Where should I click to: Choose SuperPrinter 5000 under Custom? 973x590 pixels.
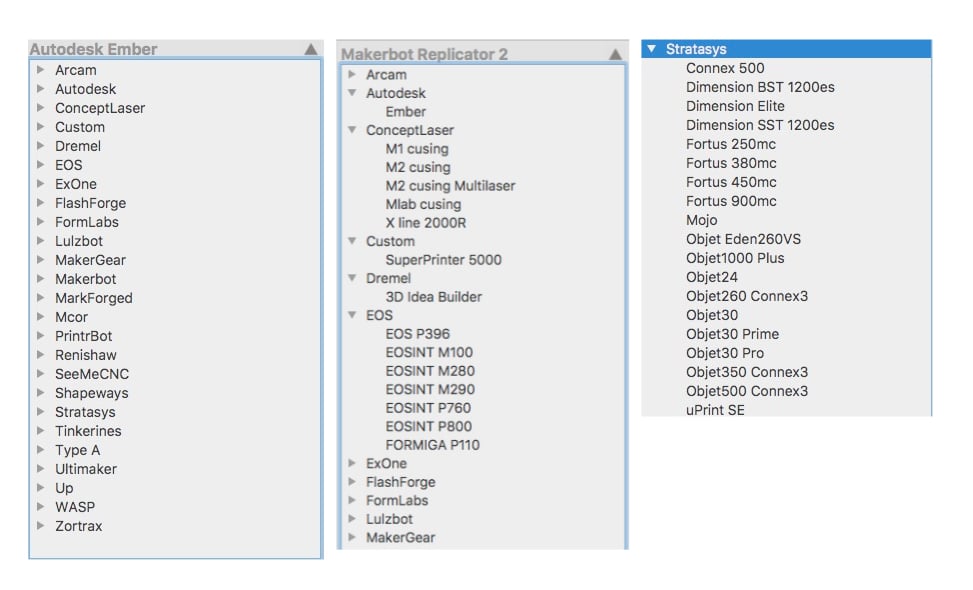click(x=443, y=260)
